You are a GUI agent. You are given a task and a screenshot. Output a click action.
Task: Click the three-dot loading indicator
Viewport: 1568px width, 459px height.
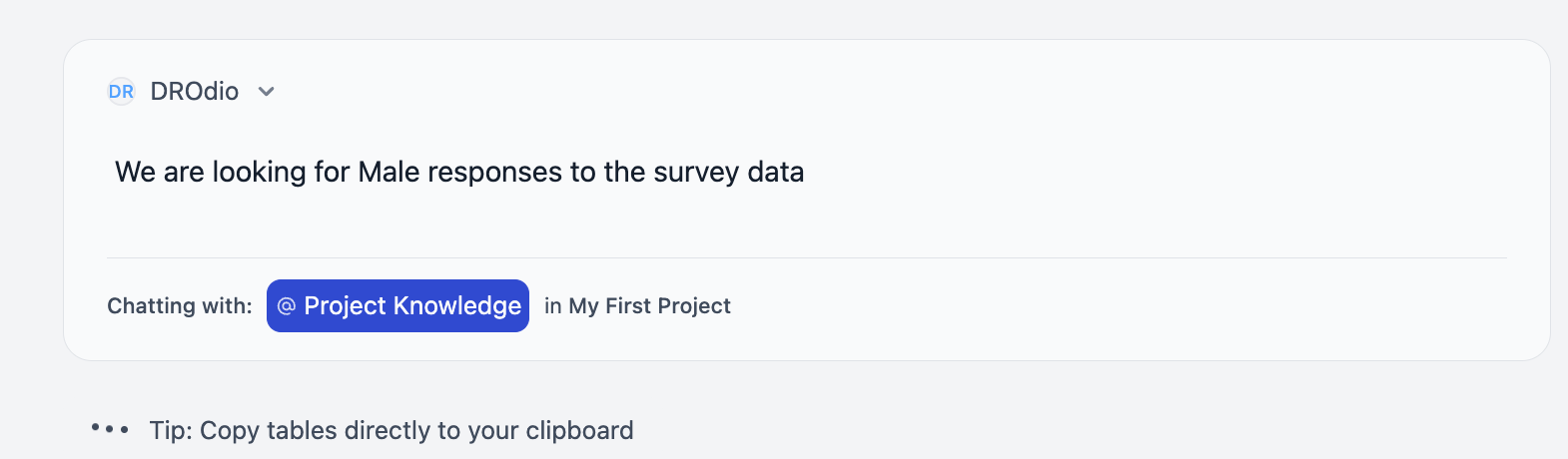coord(110,429)
